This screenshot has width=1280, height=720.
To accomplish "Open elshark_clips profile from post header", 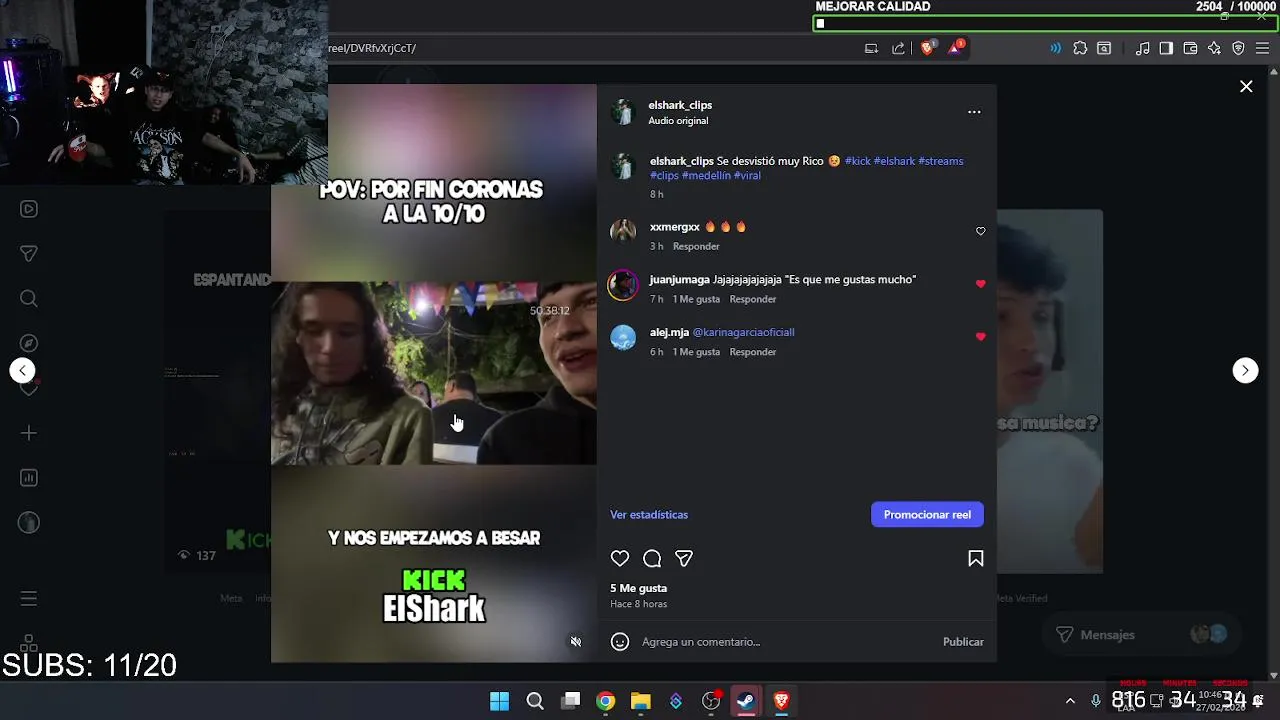I will pos(680,105).
